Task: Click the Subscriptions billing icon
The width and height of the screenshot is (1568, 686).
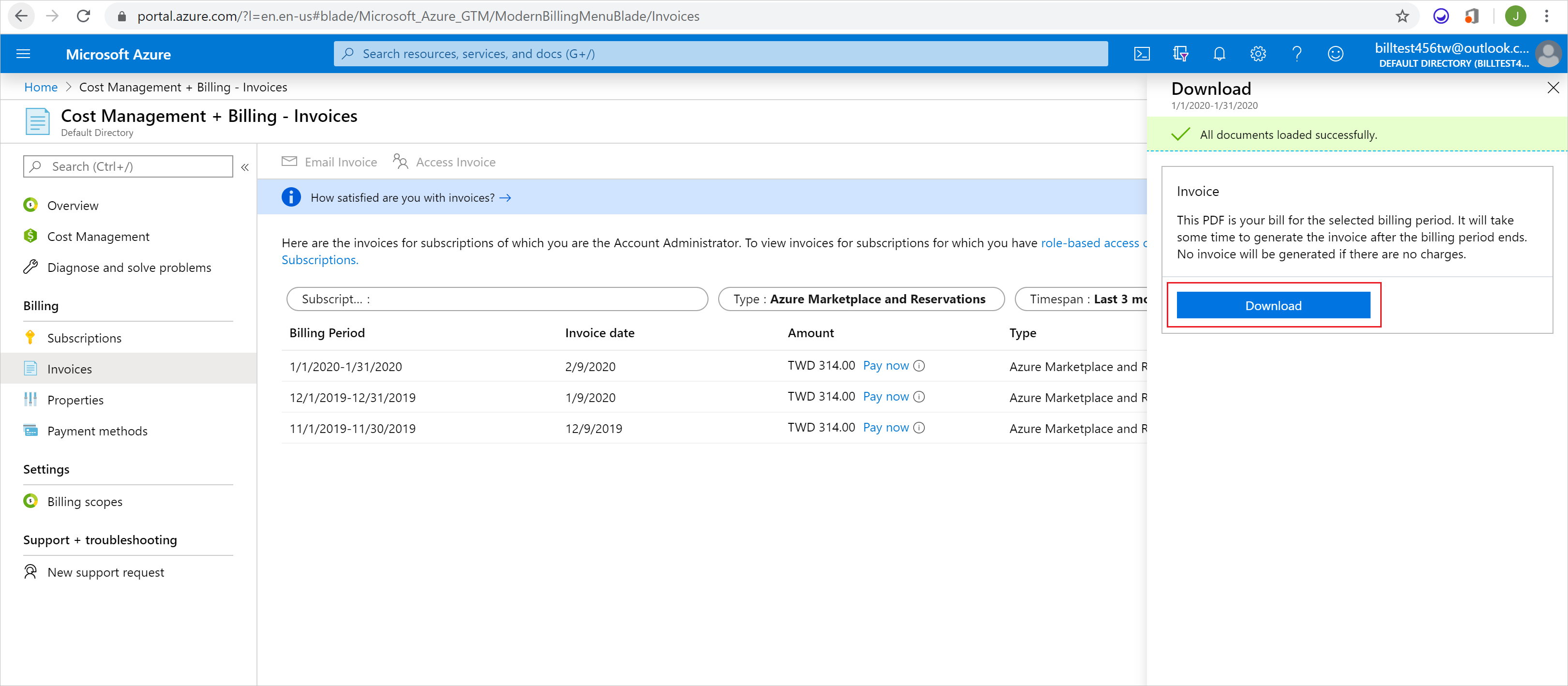Action: [x=31, y=337]
